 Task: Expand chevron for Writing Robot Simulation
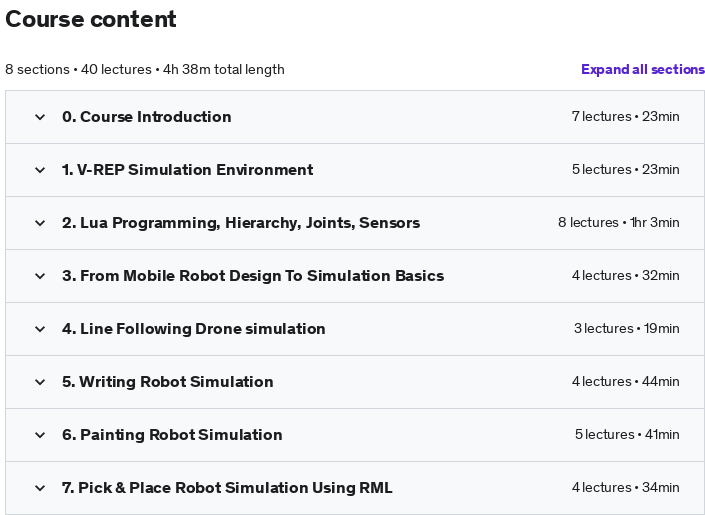click(40, 382)
